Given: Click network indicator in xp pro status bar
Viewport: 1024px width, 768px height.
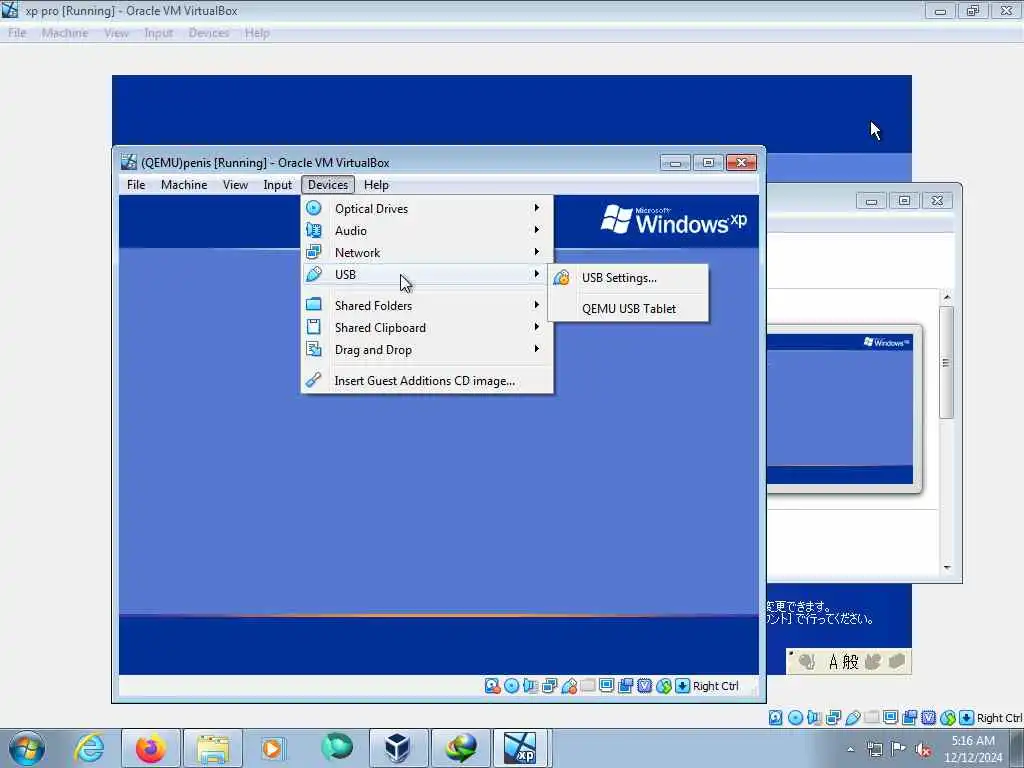Looking at the screenshot, I should coord(833,718).
